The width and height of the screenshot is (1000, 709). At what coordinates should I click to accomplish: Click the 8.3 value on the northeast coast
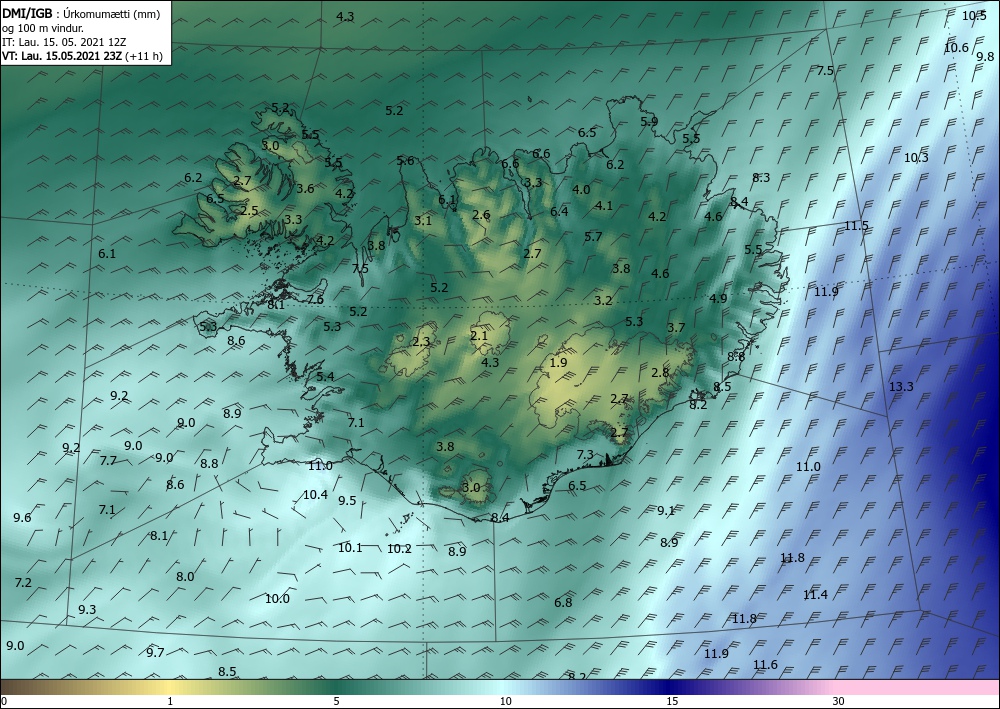click(761, 178)
